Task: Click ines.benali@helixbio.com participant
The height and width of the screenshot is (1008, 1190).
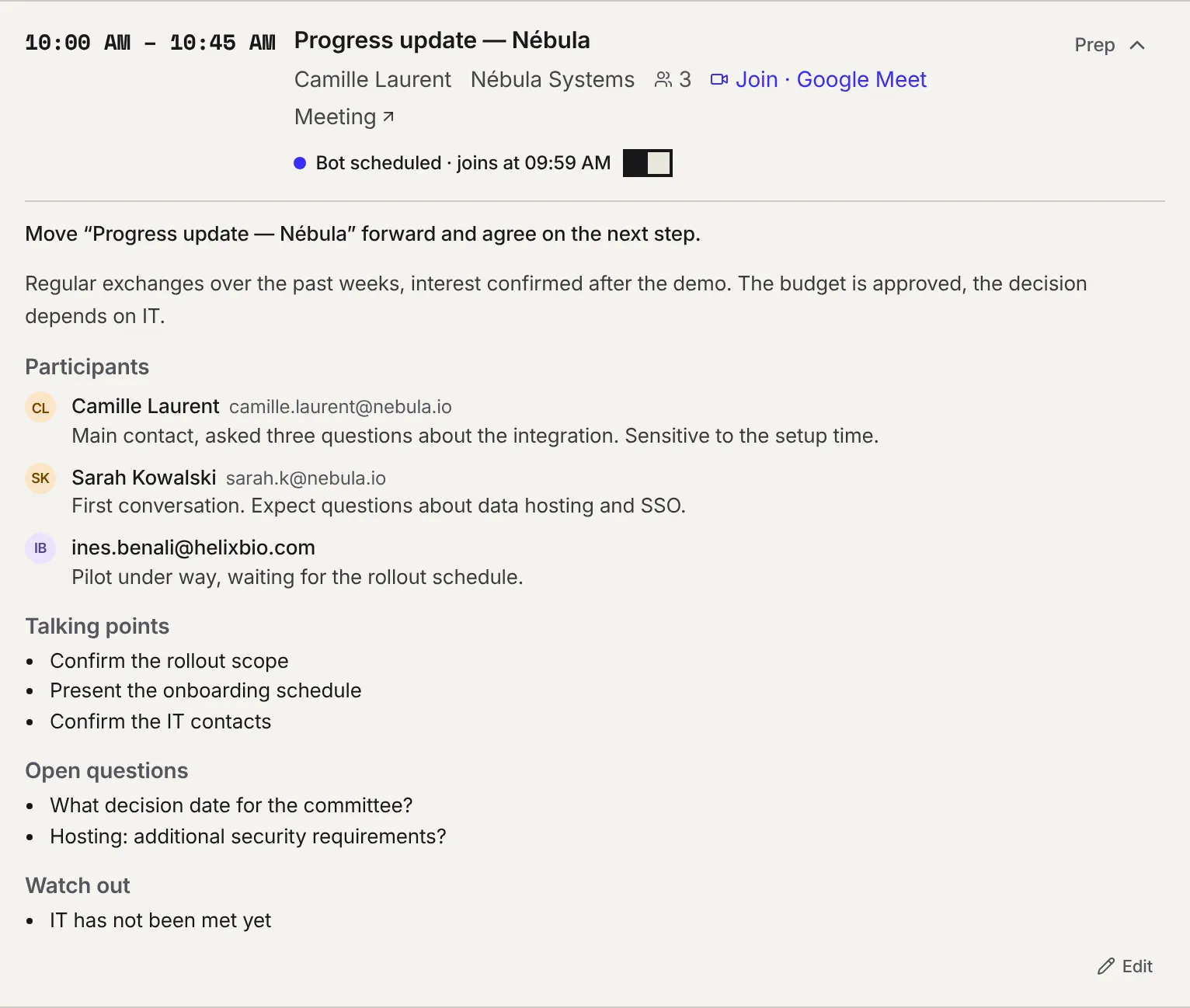Action: (x=193, y=547)
